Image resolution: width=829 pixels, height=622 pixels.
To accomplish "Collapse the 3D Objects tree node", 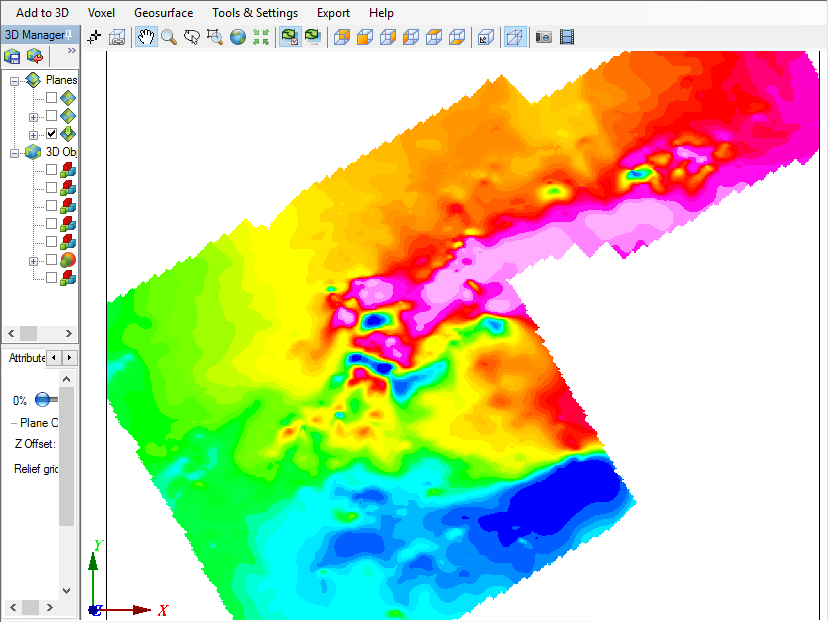I will pos(15,152).
